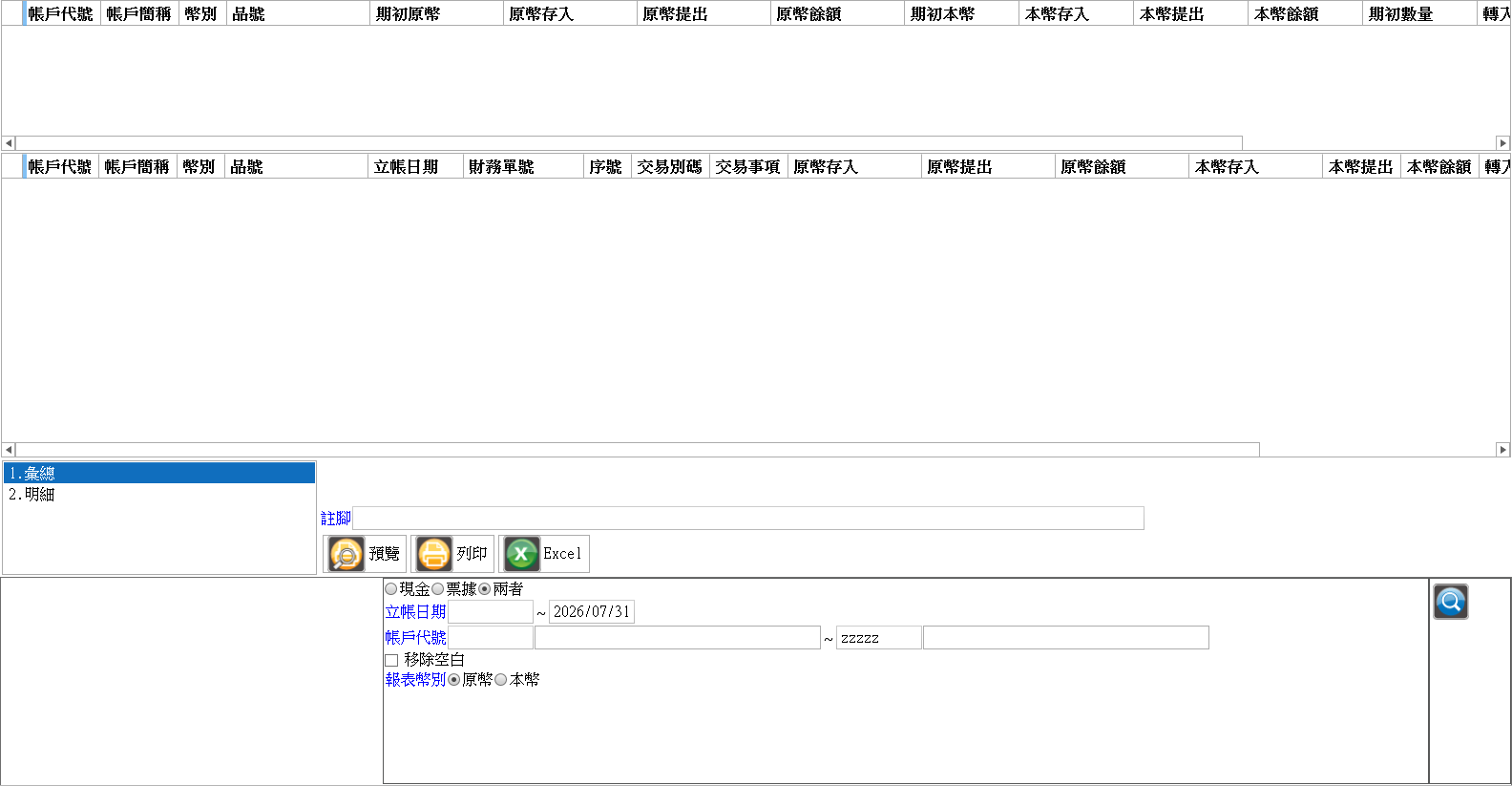Click top grid right scroll arrow

pos(1502,143)
